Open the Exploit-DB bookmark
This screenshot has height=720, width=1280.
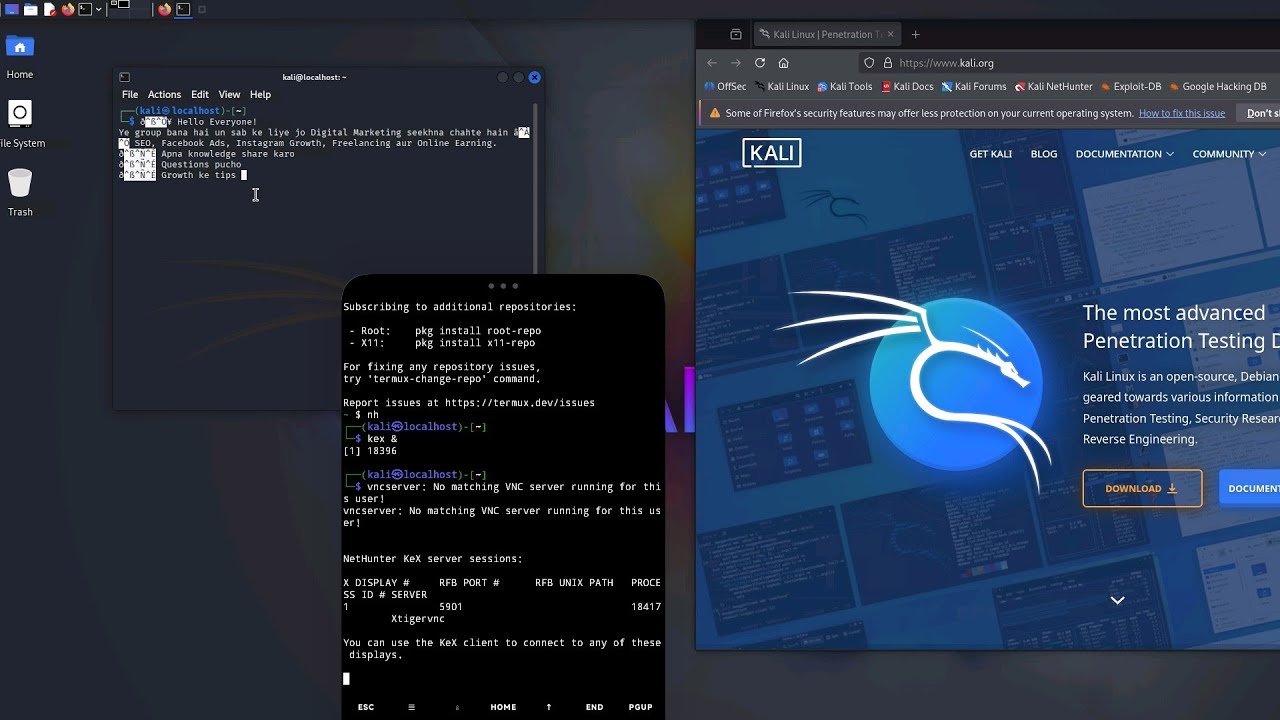coord(1131,86)
